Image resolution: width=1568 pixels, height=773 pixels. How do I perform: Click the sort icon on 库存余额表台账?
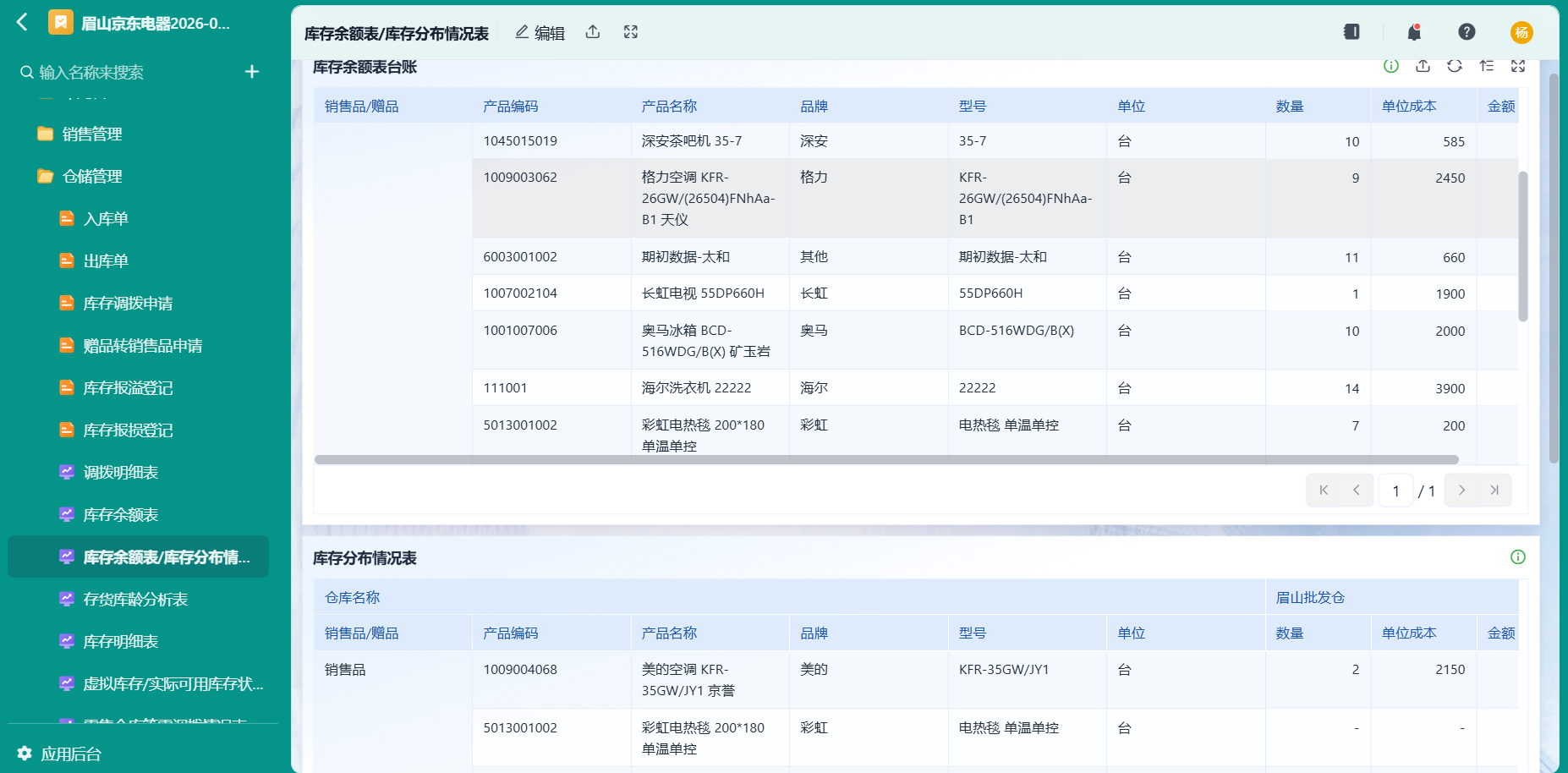click(x=1487, y=66)
